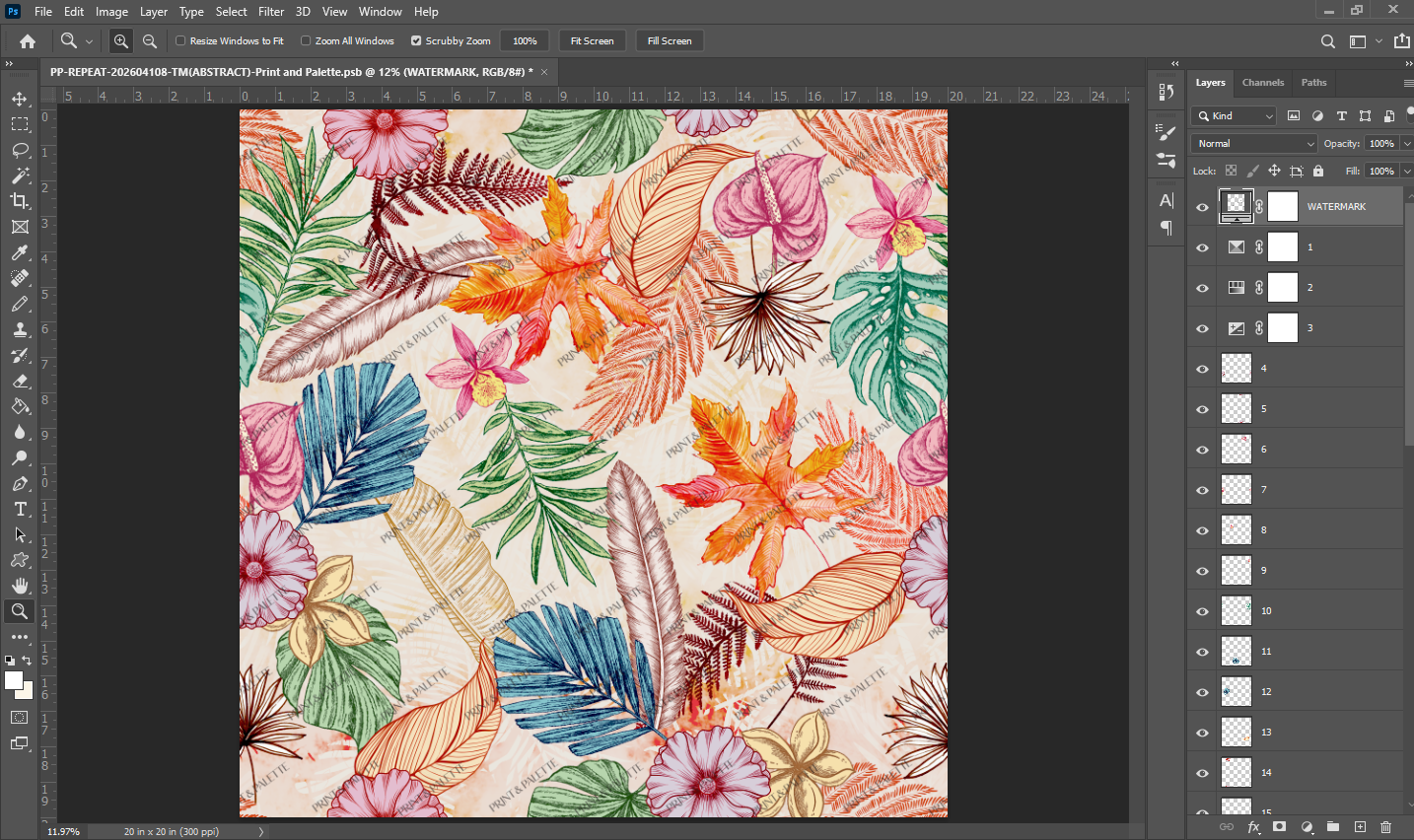Select the Healing Brush tool

(20, 278)
